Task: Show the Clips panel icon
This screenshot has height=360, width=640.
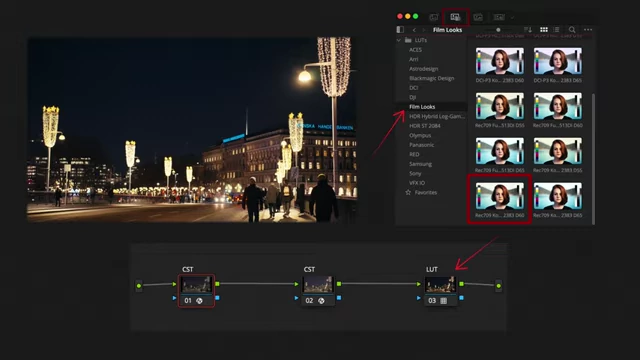Action: click(x=499, y=17)
